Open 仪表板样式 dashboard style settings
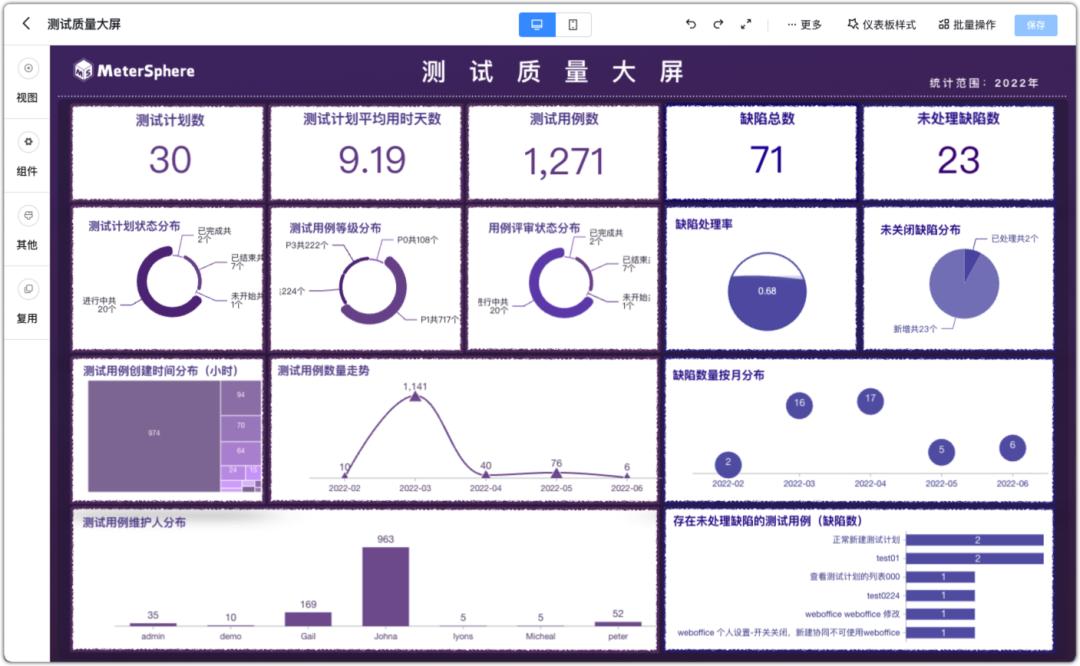The width and height of the screenshot is (1080, 666). tap(886, 24)
